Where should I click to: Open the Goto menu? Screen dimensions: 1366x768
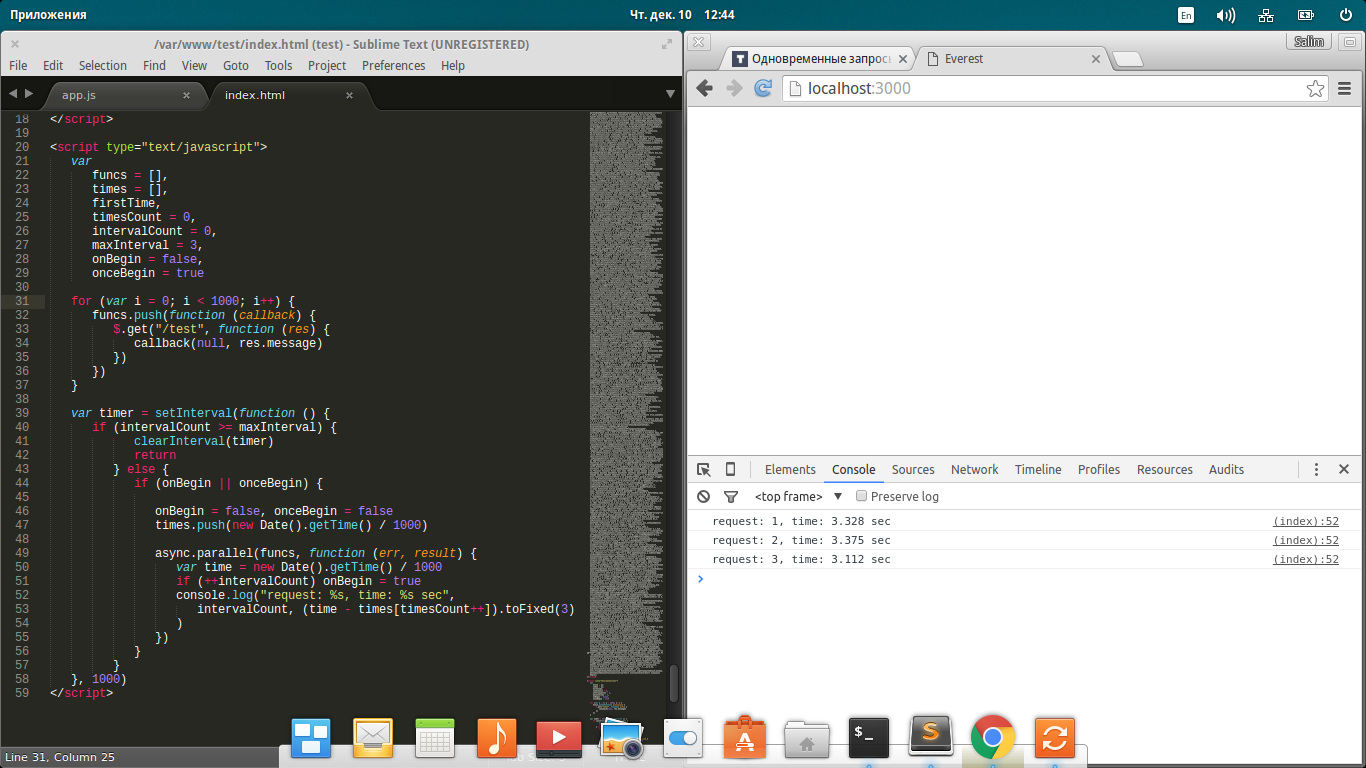point(236,65)
